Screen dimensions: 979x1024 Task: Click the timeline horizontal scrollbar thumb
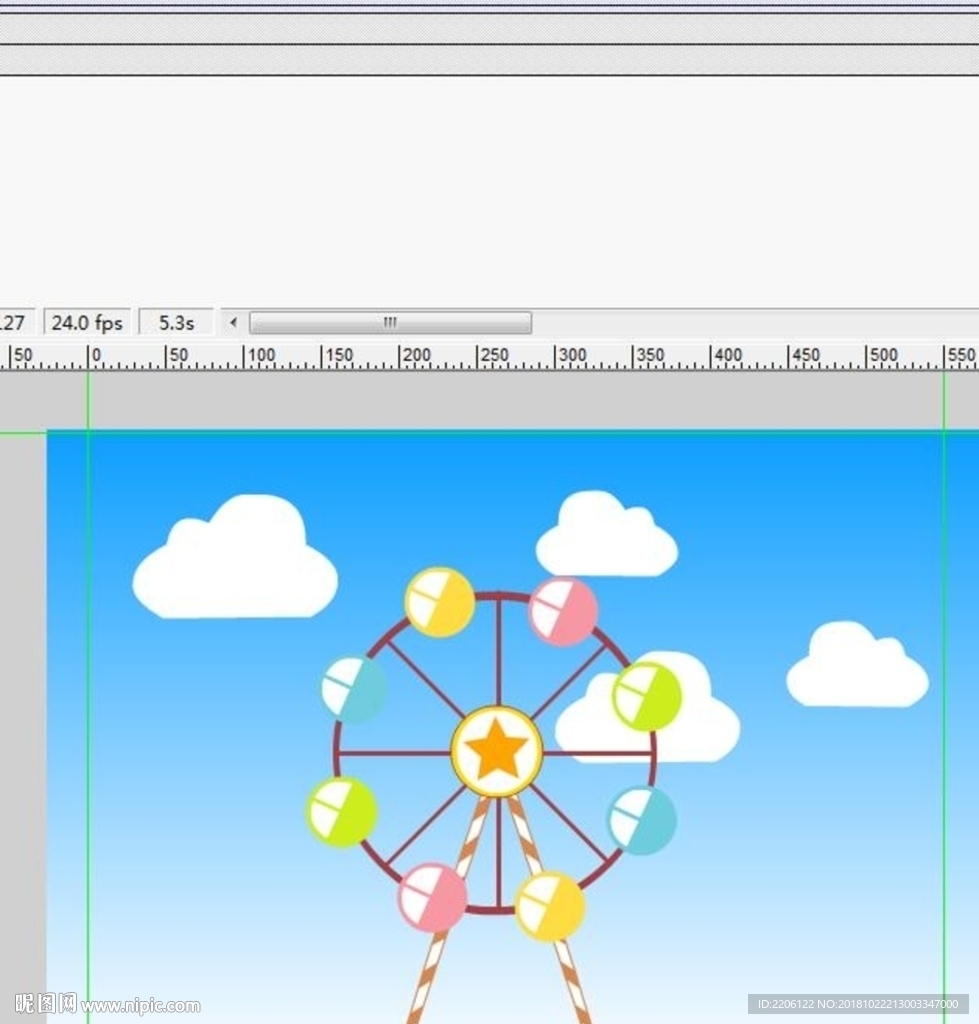click(x=391, y=323)
